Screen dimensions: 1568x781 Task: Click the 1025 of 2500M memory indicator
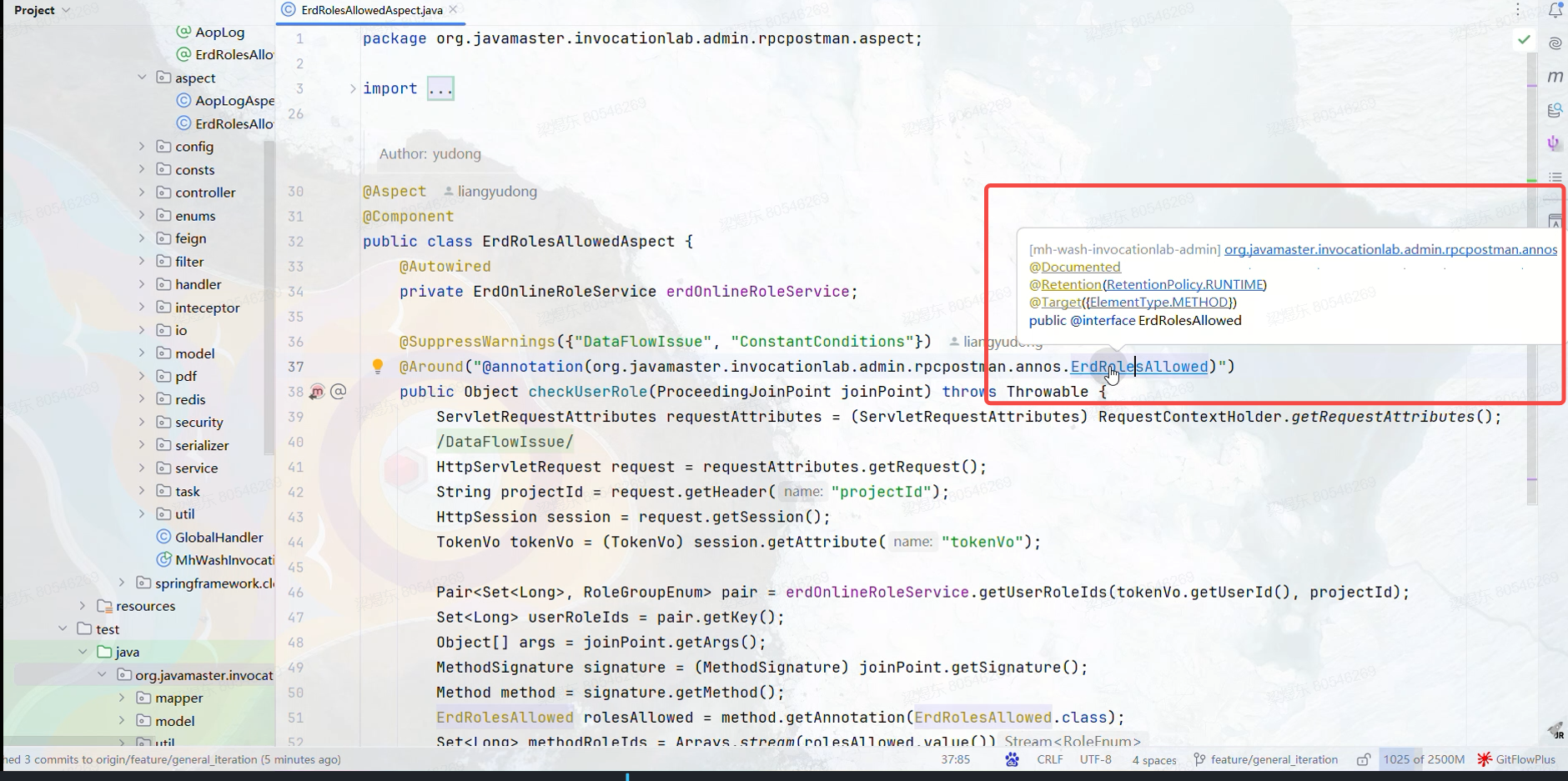coord(1424,759)
